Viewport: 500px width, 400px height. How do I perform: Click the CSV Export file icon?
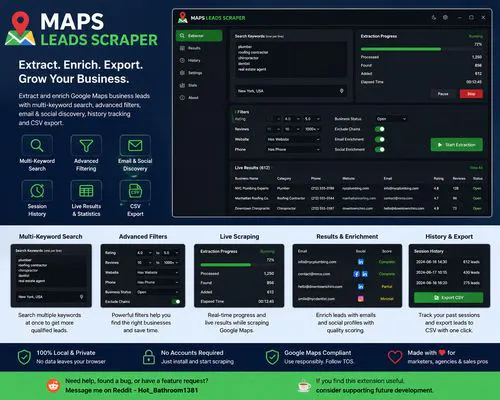coord(135,191)
